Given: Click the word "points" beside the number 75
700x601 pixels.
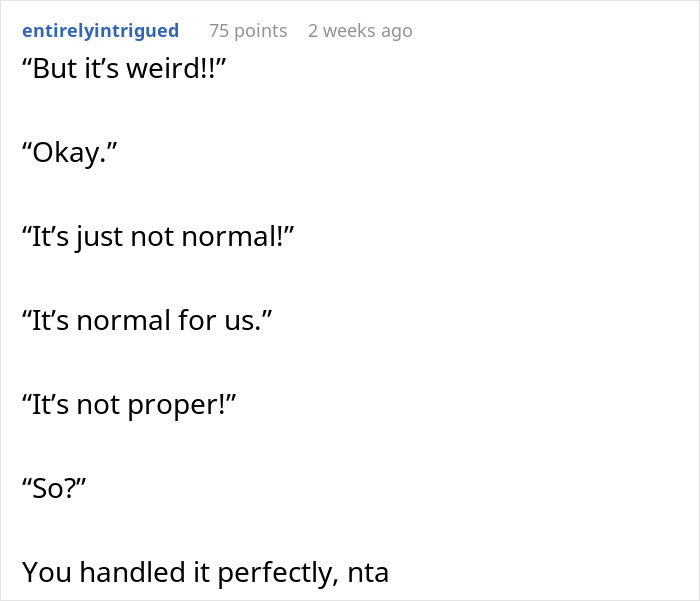Looking at the screenshot, I should tap(261, 31).
